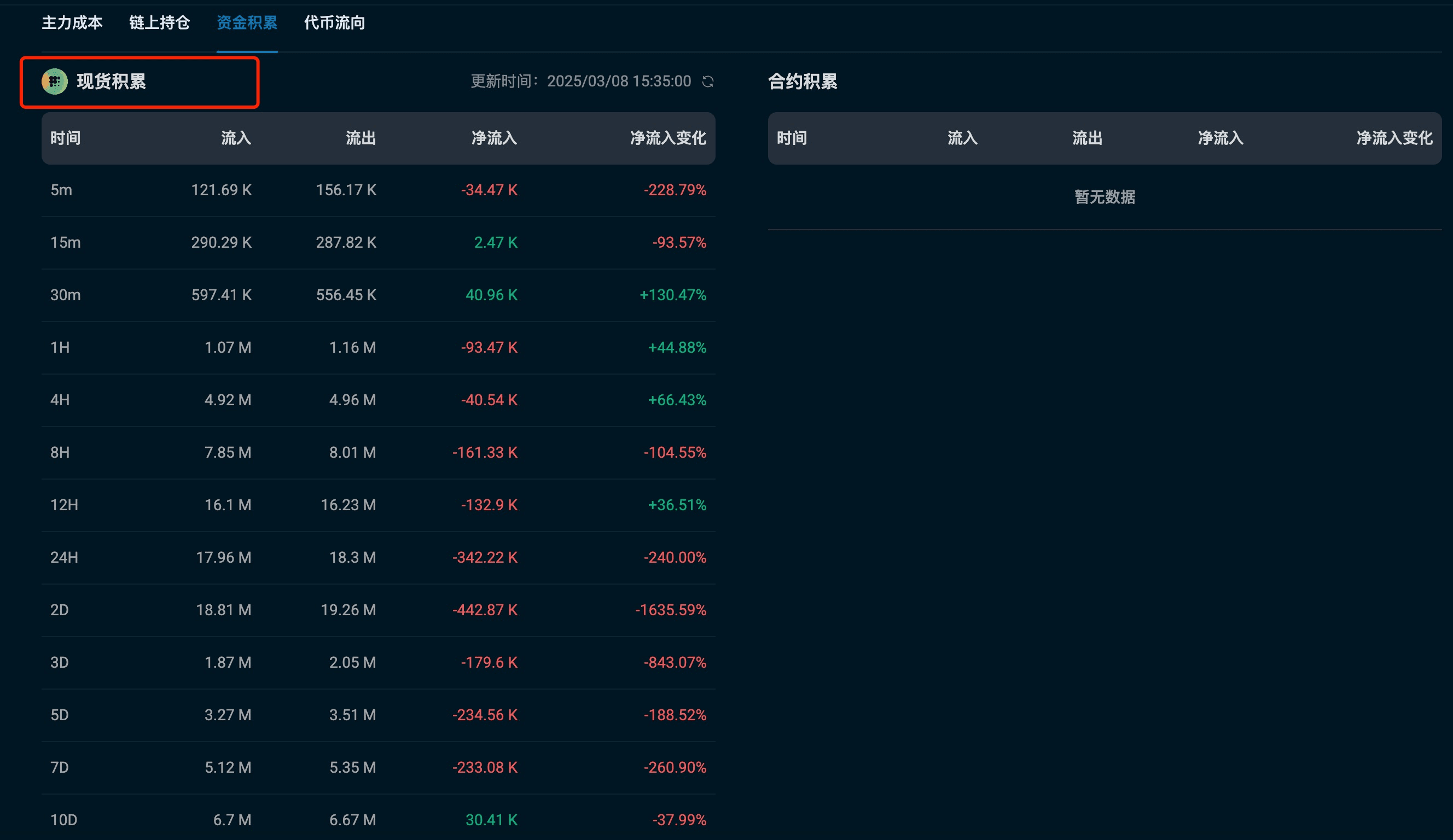1453x840 pixels.
Task: Select the 8H time row label
Action: (x=60, y=453)
